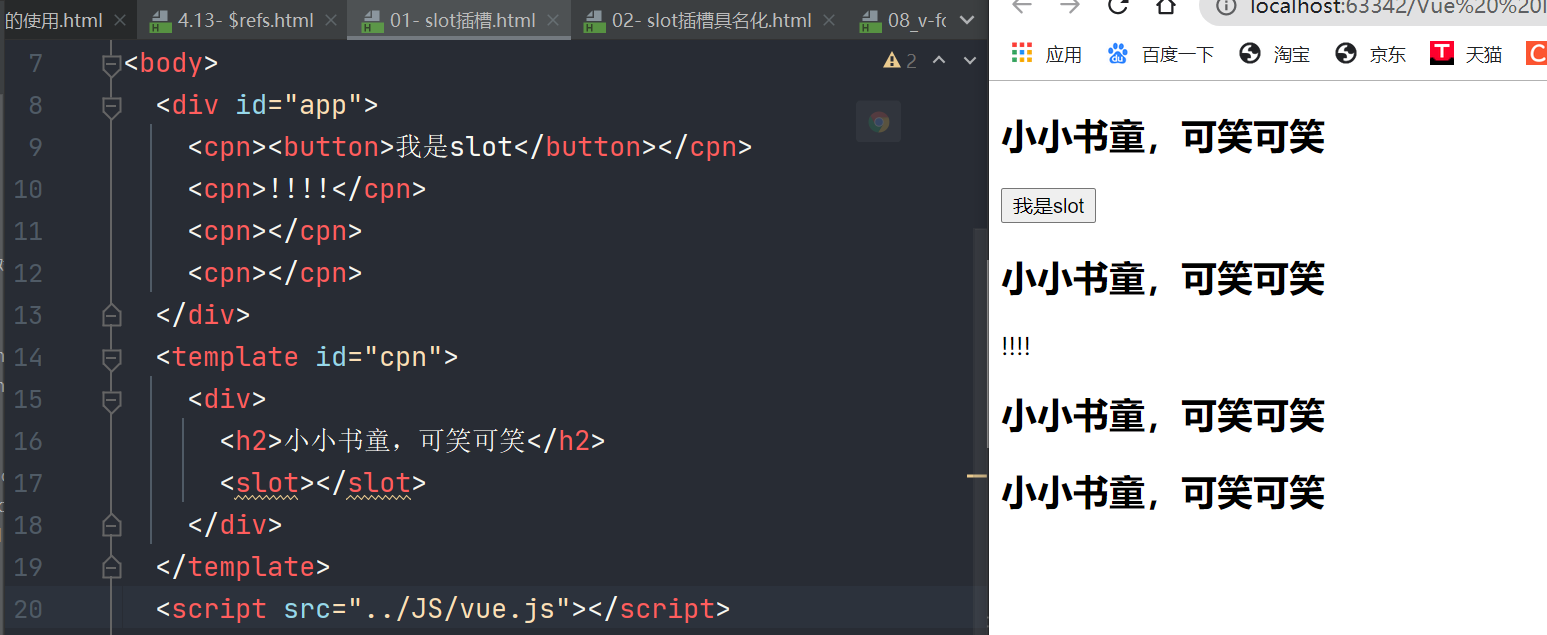The height and width of the screenshot is (635, 1547).
Task: Click the empty cpn tag on line 12
Action: pos(275,273)
